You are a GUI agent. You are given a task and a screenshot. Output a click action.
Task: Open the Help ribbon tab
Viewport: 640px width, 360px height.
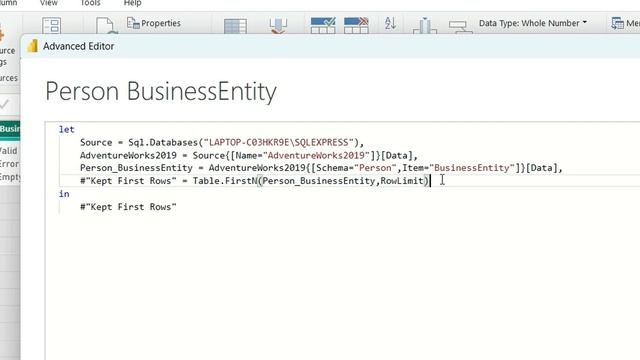click(132, 3)
